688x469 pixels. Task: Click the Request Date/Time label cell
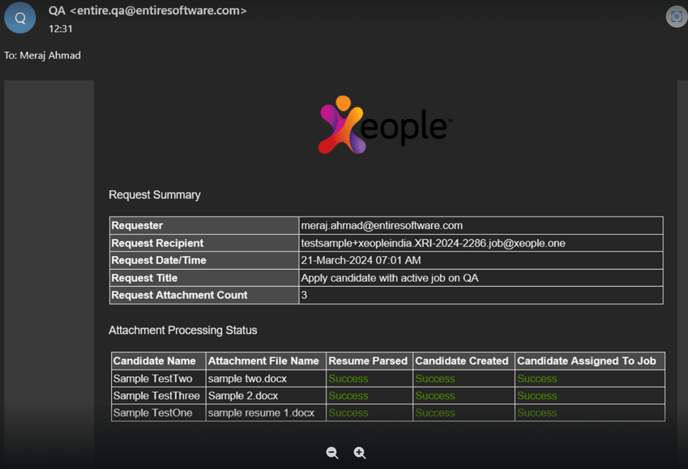click(204, 261)
